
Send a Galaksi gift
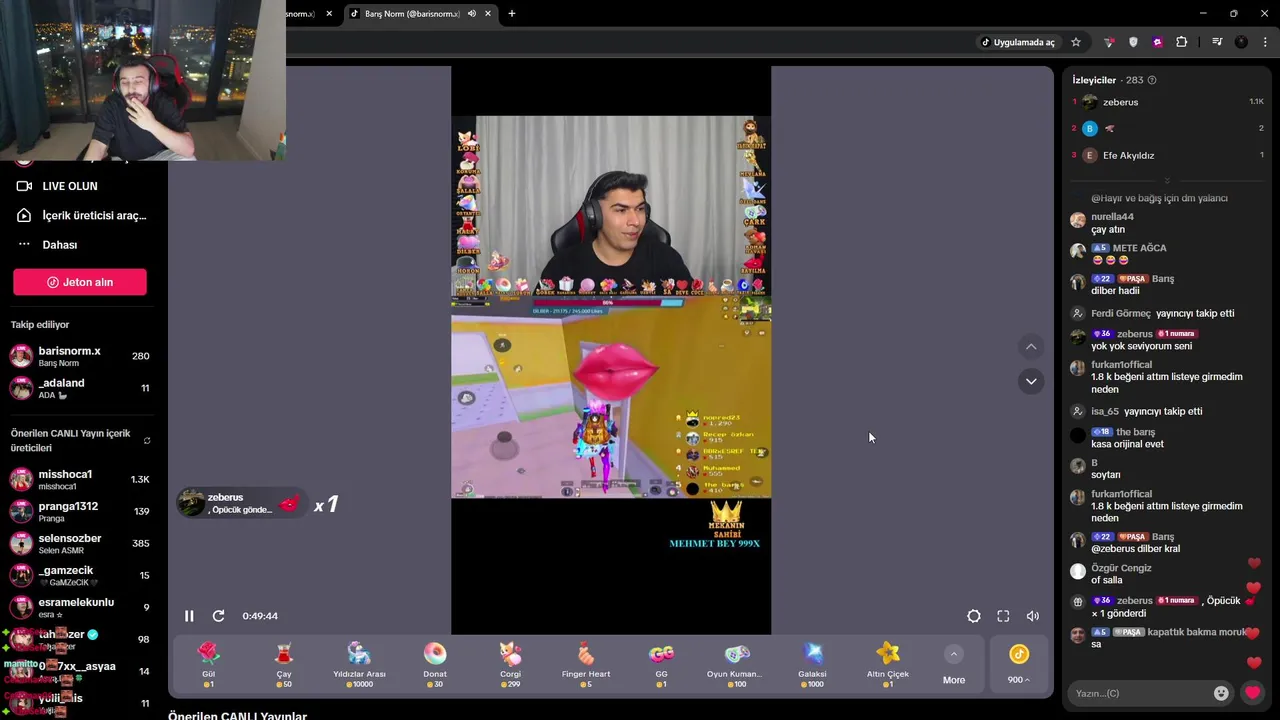(x=812, y=665)
